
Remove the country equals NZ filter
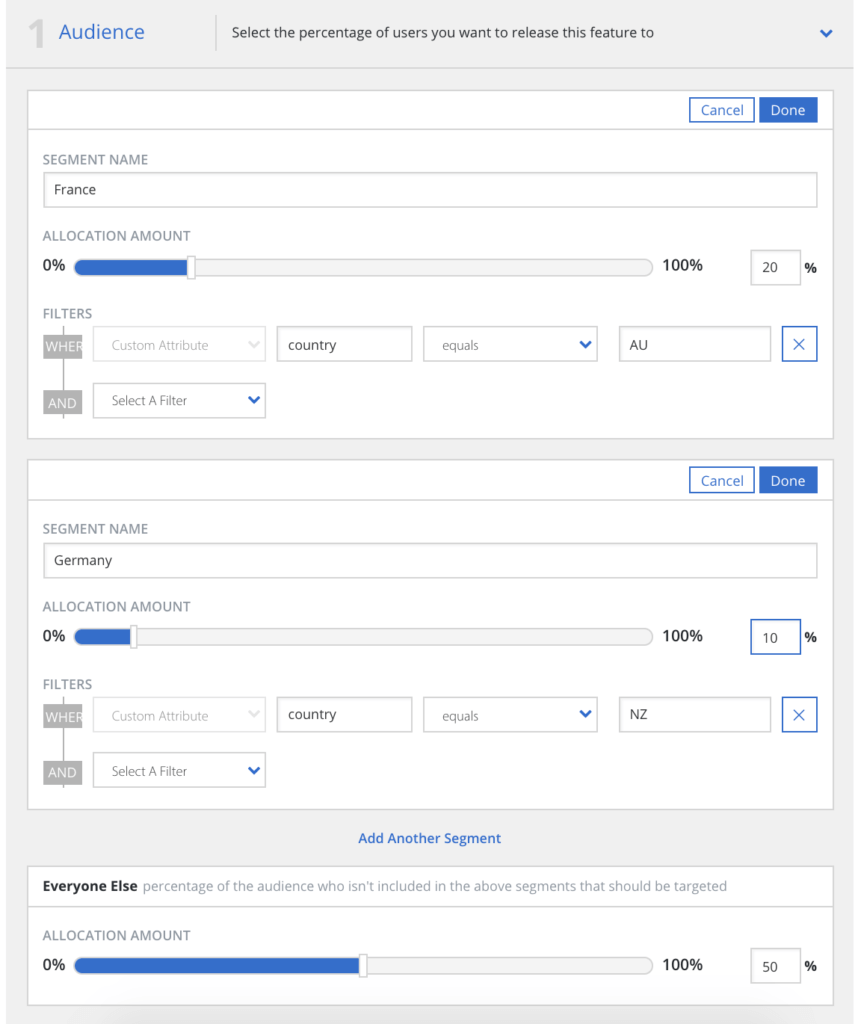pos(799,714)
